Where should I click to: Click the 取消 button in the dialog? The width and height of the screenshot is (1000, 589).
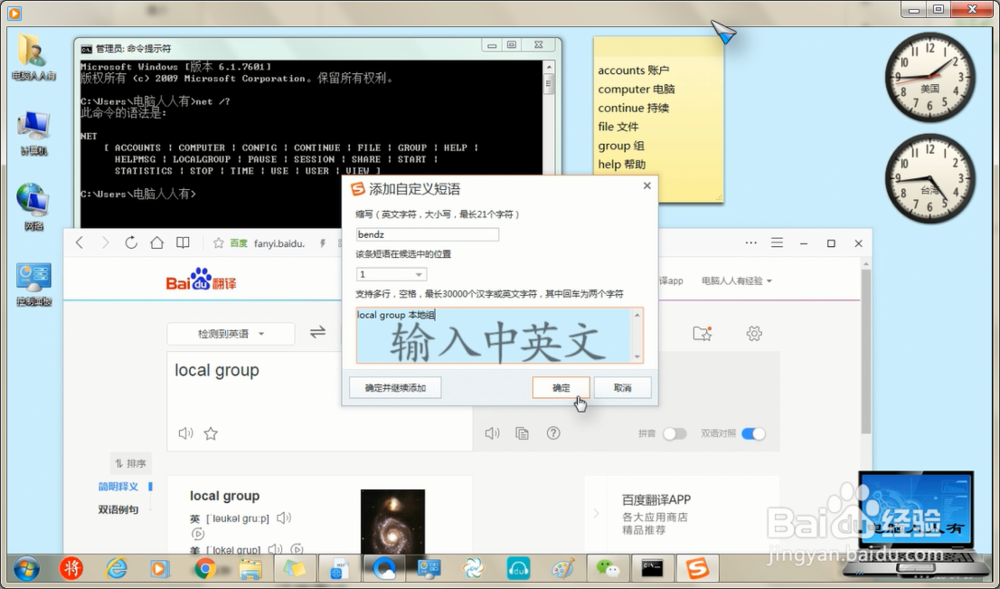click(622, 388)
